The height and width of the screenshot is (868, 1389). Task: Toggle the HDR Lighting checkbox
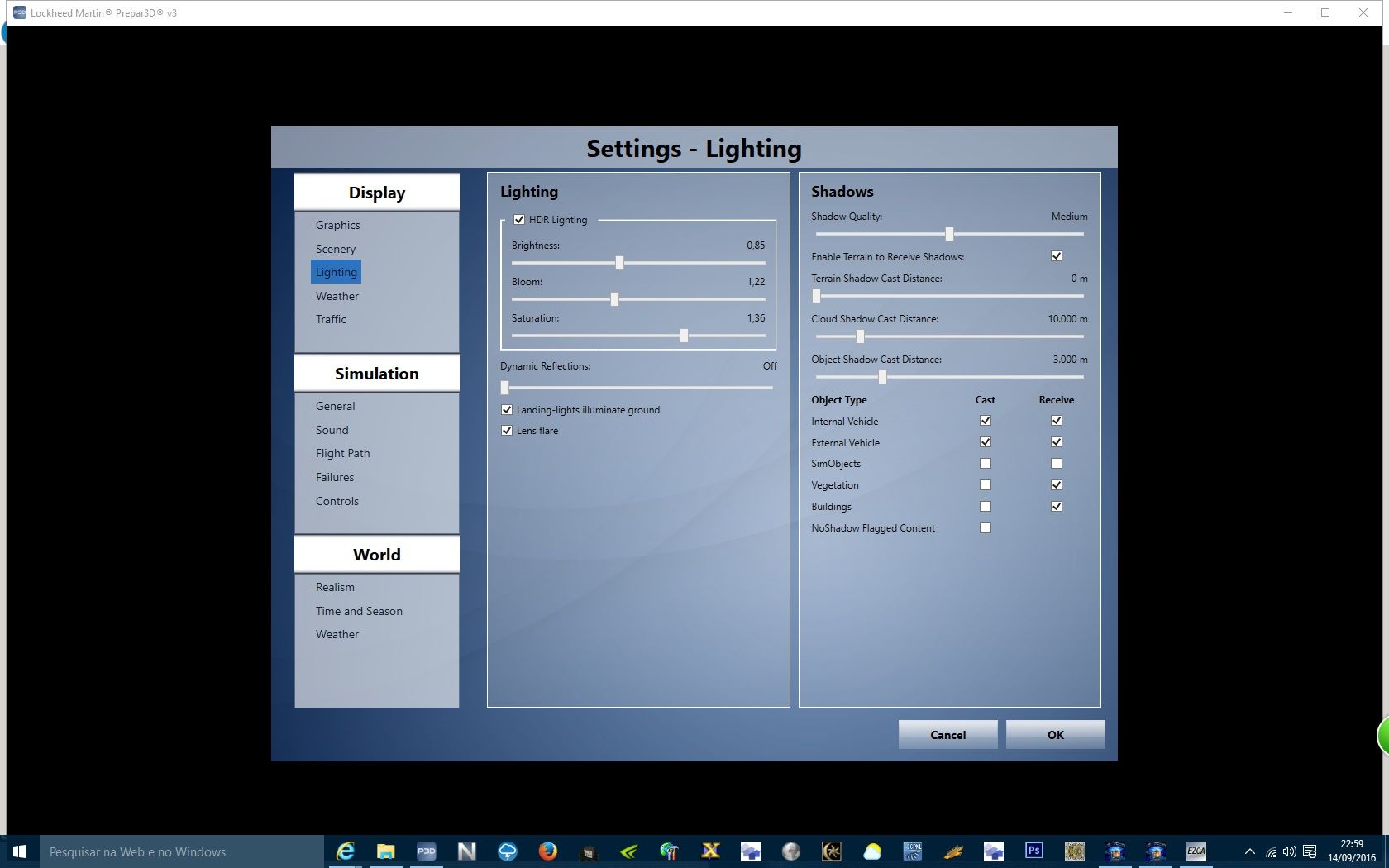pos(519,220)
